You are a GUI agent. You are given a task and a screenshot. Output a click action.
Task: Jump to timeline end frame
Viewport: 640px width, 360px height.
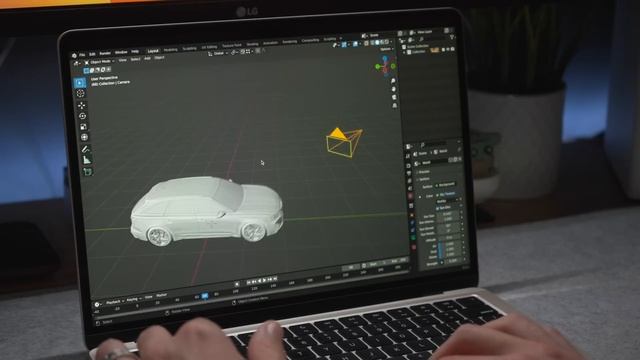[275, 279]
